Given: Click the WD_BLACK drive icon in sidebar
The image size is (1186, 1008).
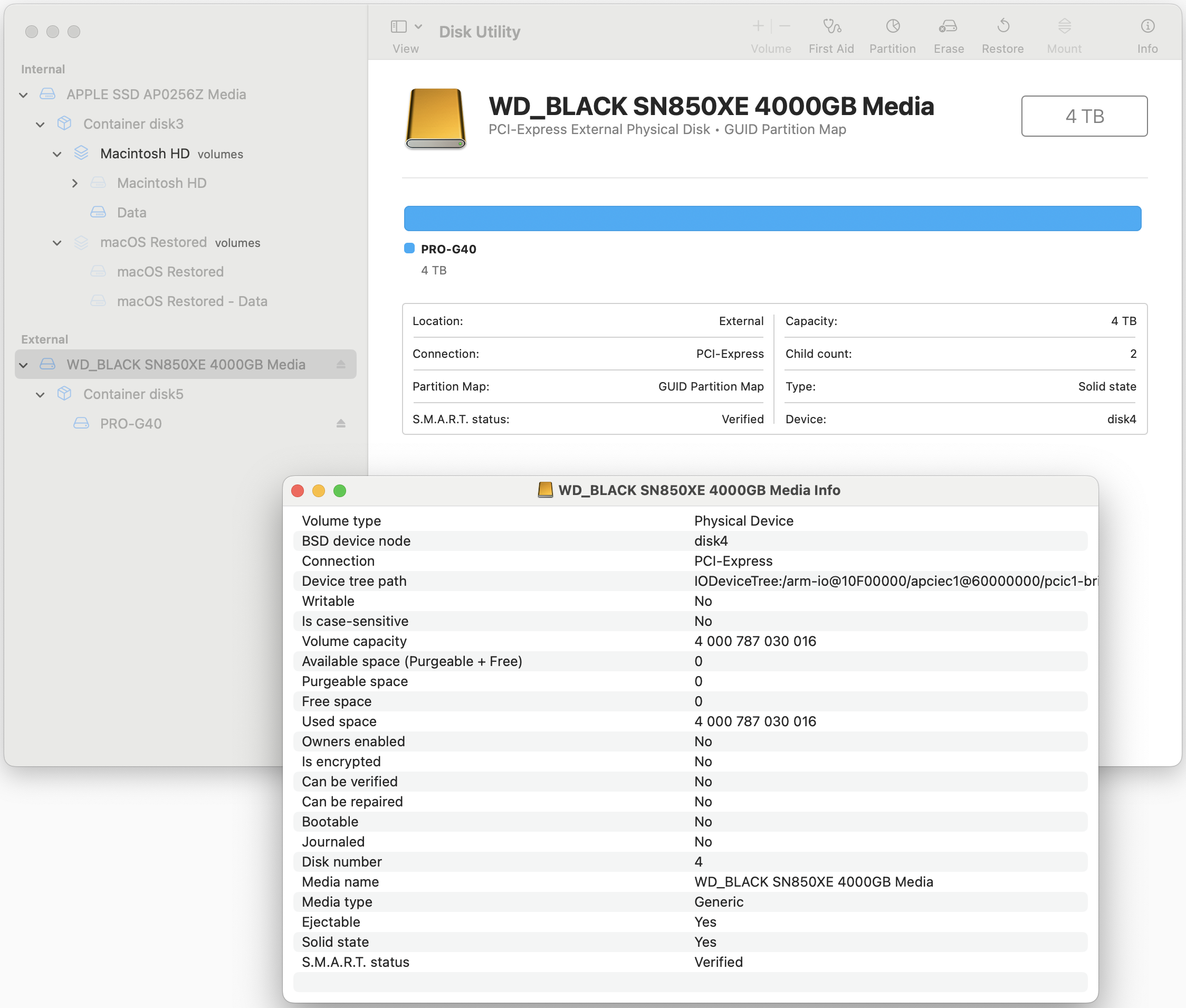Looking at the screenshot, I should (x=47, y=364).
